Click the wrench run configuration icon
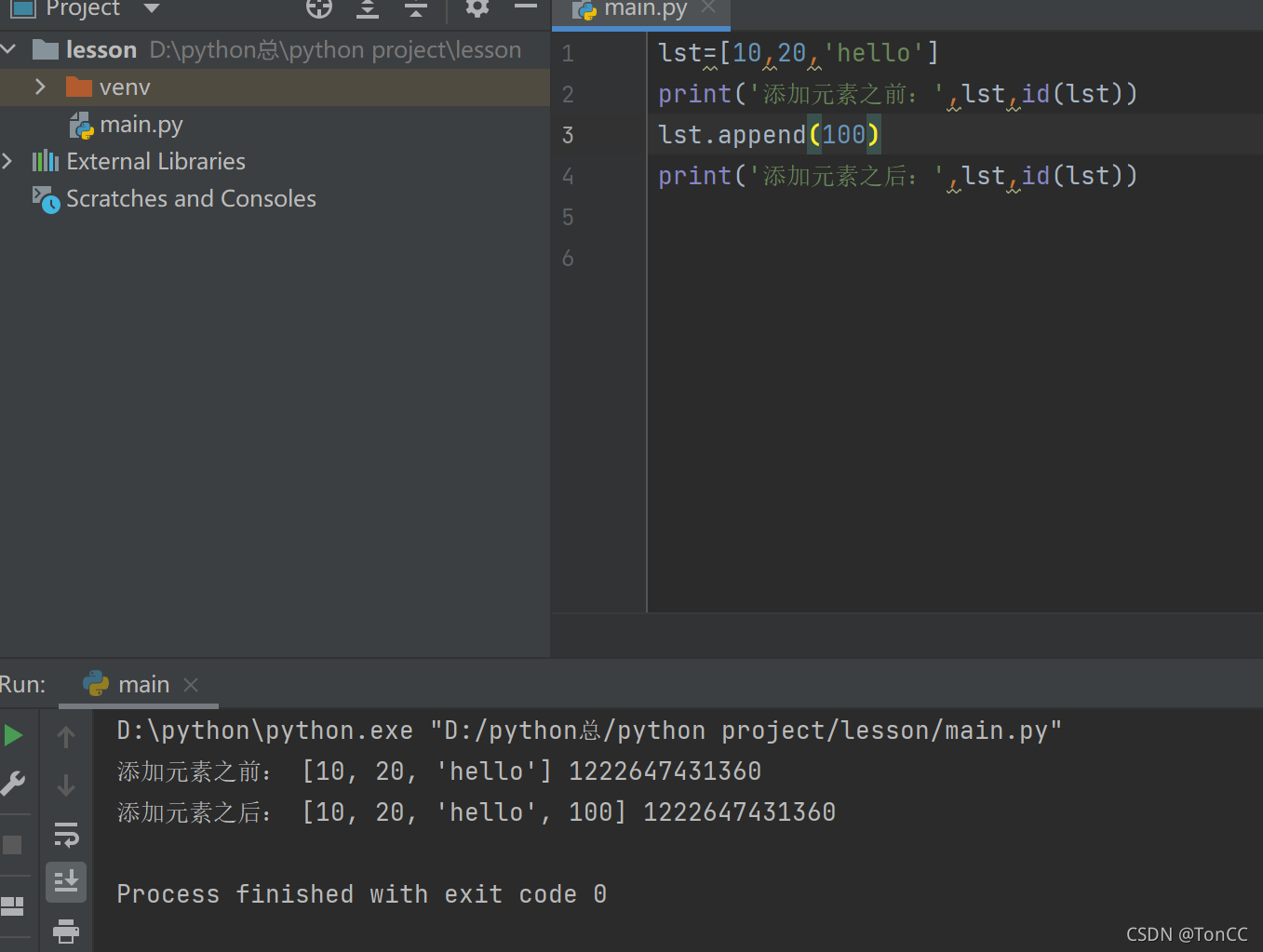Image resolution: width=1263 pixels, height=952 pixels. 13,784
